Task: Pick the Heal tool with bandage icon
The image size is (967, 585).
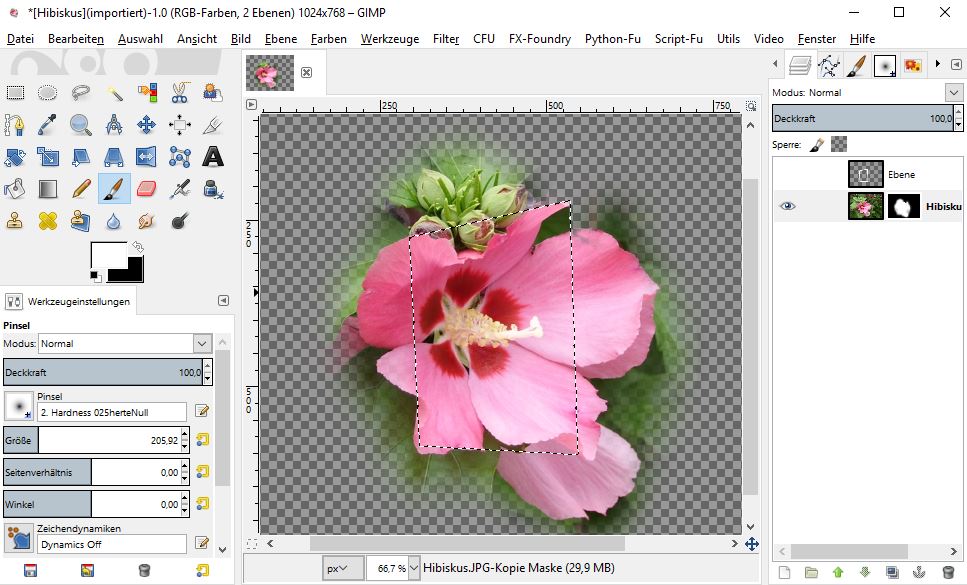Action: [x=49, y=221]
